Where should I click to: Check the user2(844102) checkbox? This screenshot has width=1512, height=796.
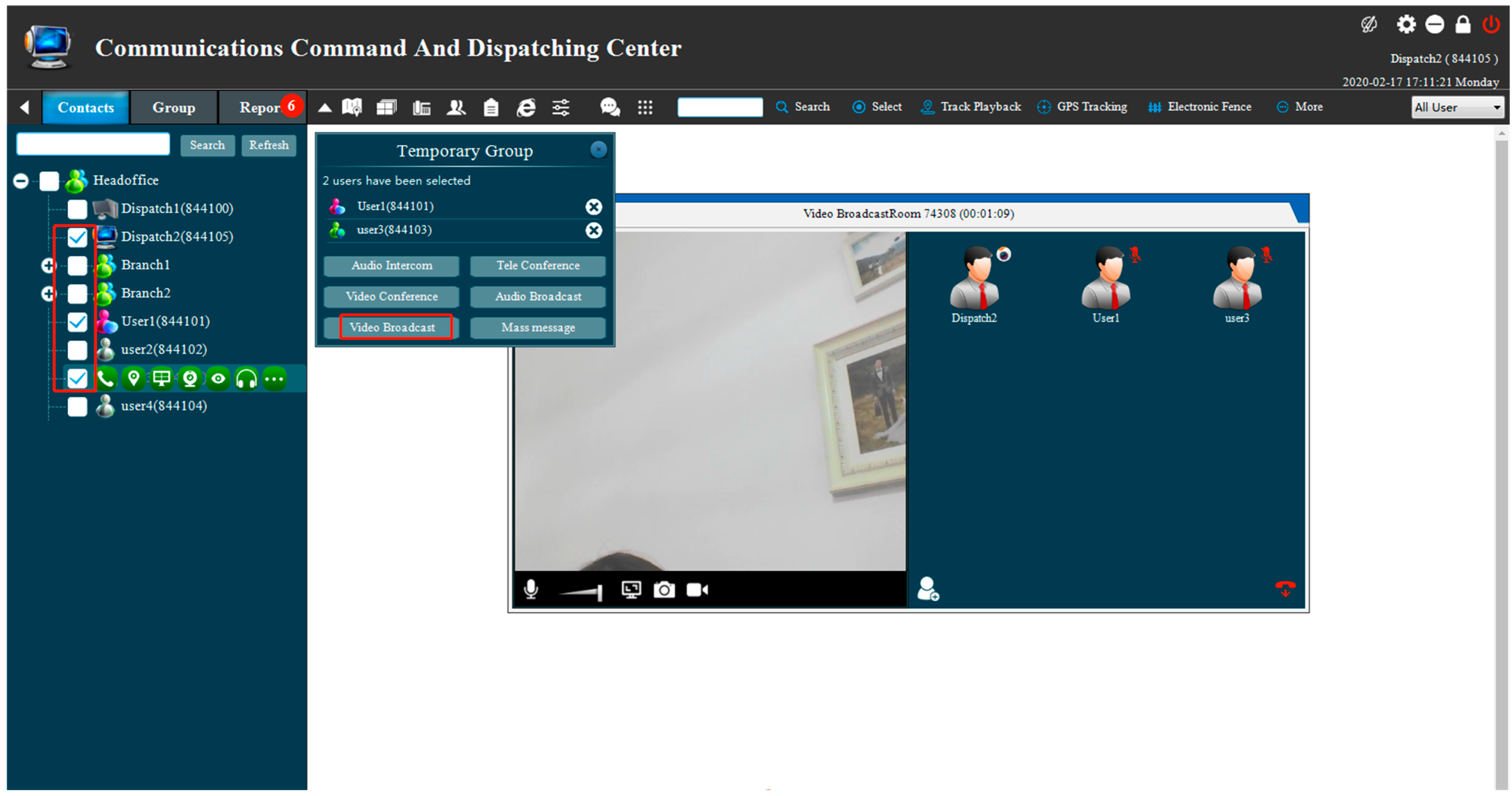coord(77,350)
